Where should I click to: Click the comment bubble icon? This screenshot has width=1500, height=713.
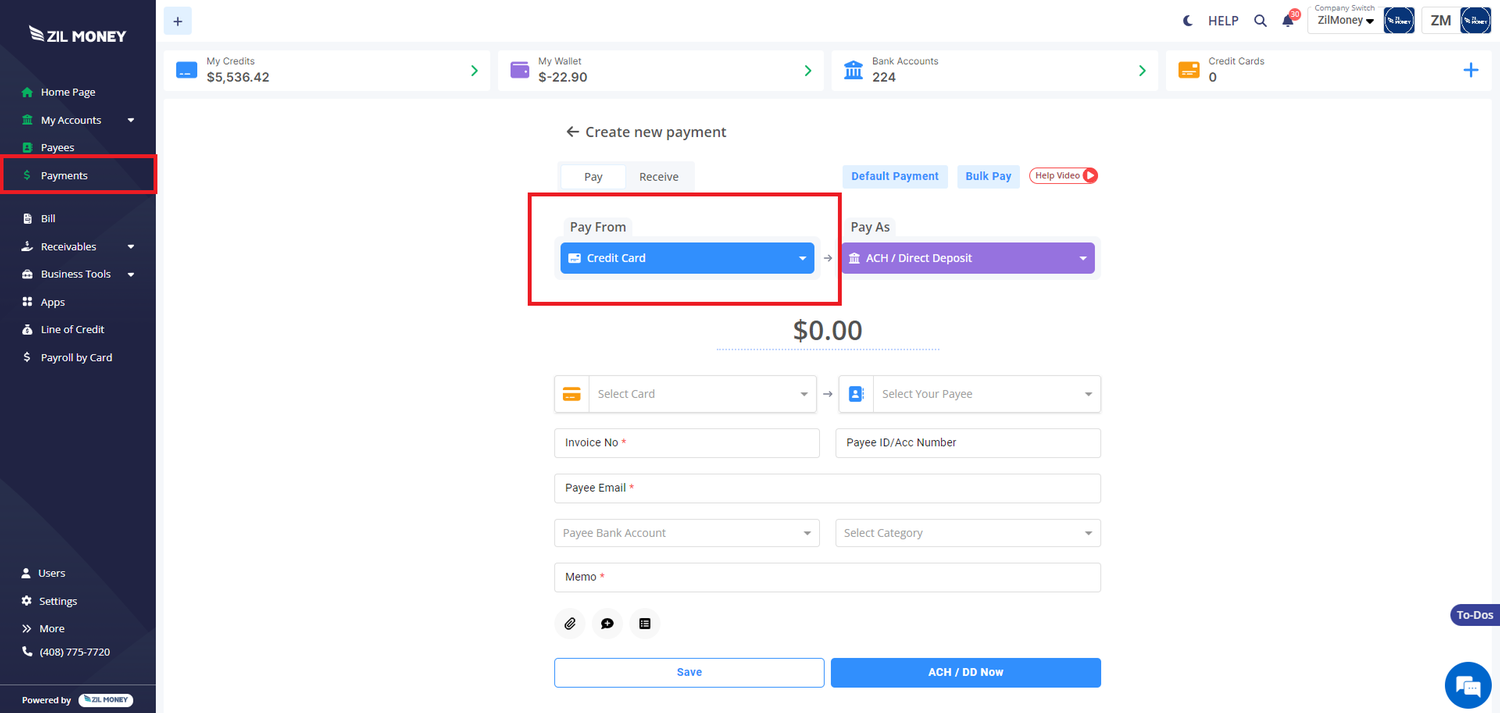click(607, 623)
